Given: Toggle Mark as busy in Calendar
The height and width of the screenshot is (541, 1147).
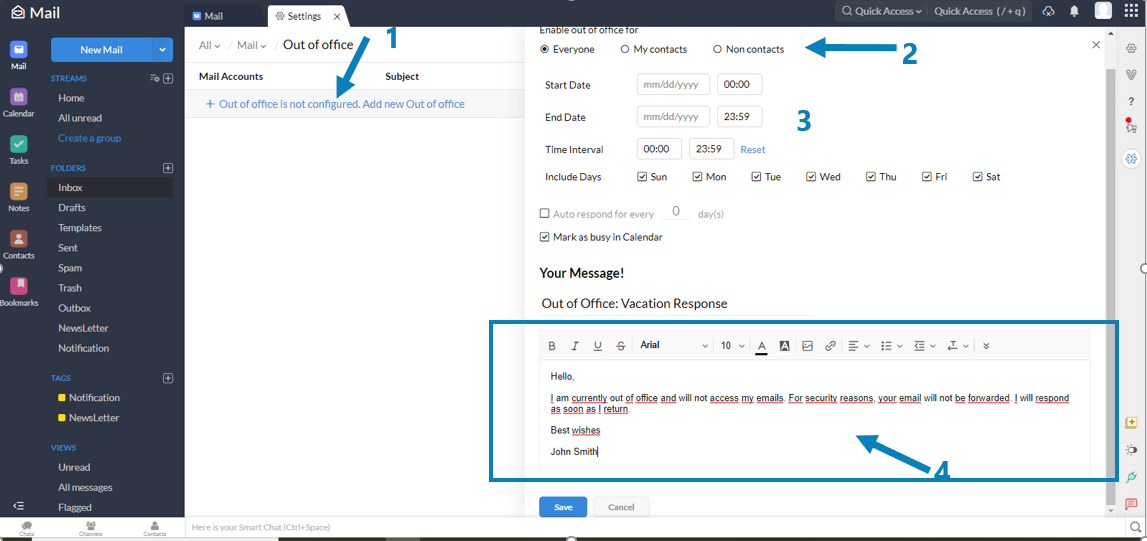Looking at the screenshot, I should pos(544,237).
